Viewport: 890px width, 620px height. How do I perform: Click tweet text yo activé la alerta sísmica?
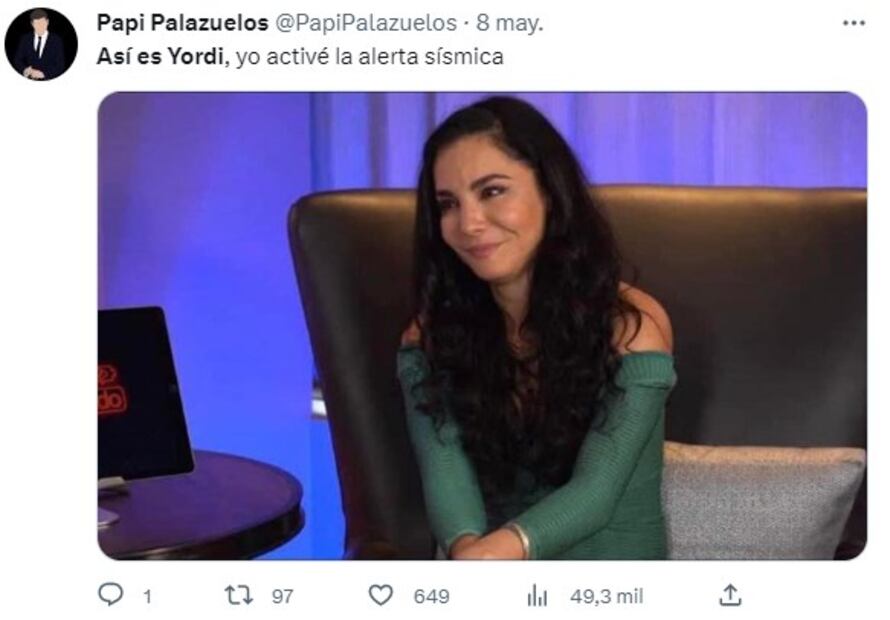point(370,57)
